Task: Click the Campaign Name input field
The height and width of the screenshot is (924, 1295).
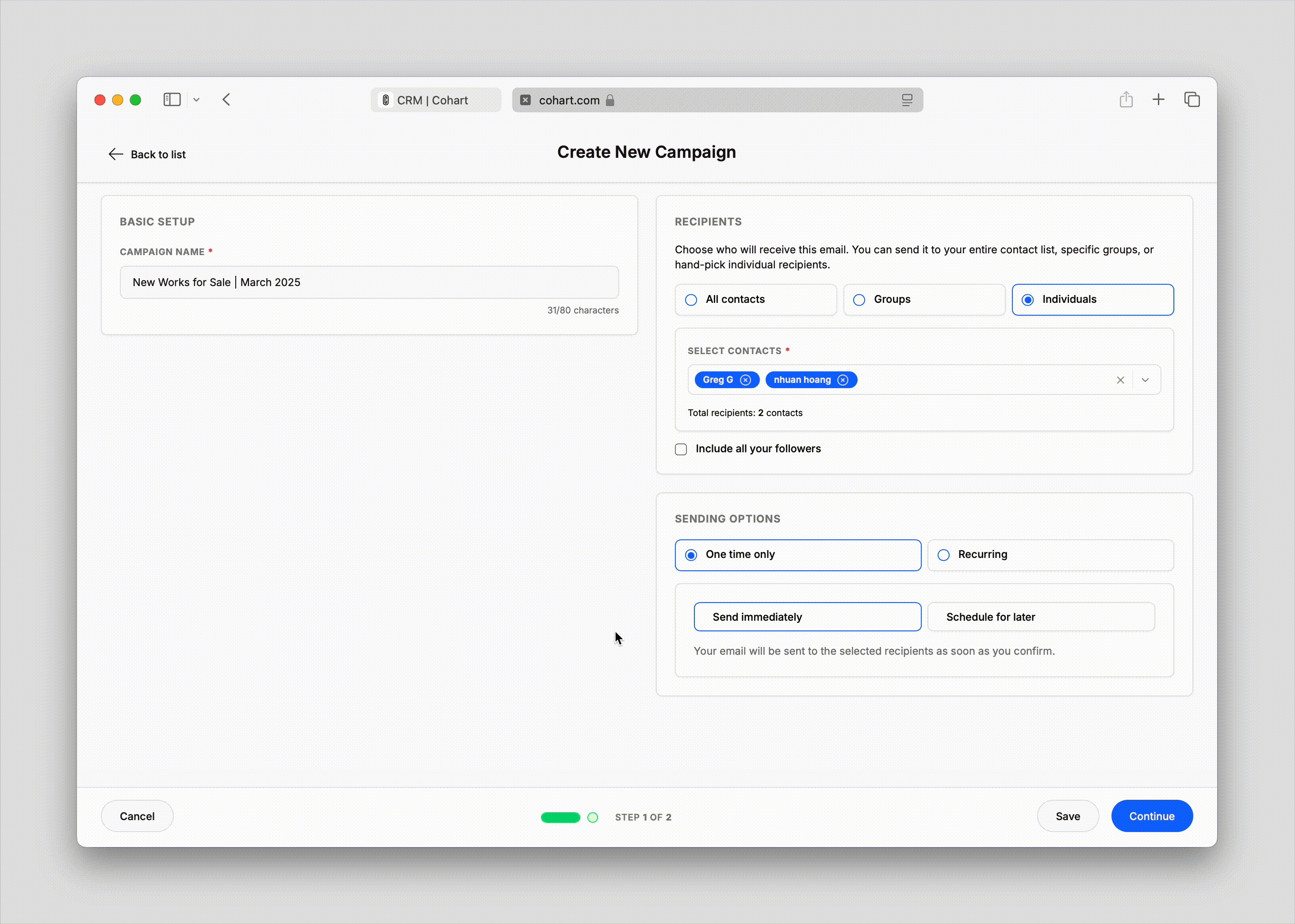Action: pos(369,282)
